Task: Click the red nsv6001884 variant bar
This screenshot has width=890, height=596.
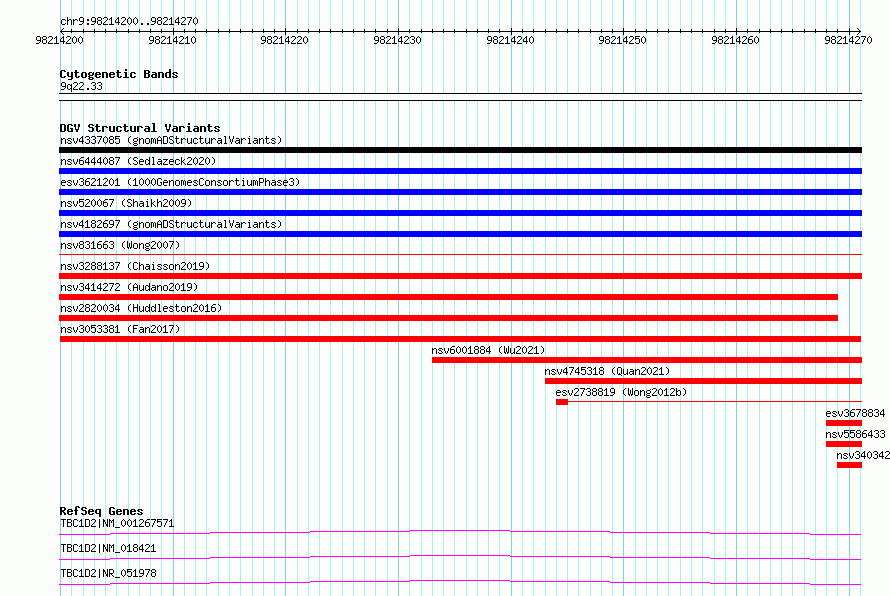Action: coord(647,360)
